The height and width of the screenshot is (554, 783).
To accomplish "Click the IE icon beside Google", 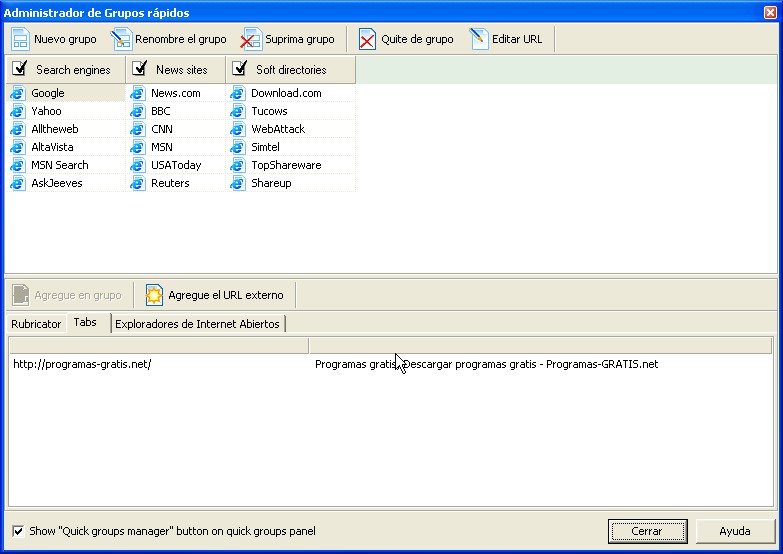I will point(18,93).
